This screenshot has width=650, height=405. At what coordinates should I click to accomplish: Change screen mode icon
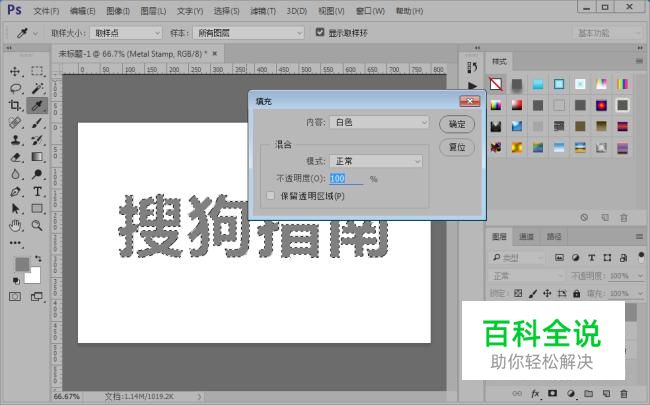click(37, 297)
